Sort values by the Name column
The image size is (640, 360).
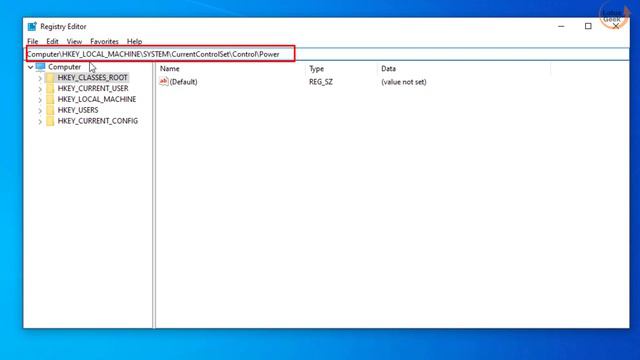(x=231, y=69)
